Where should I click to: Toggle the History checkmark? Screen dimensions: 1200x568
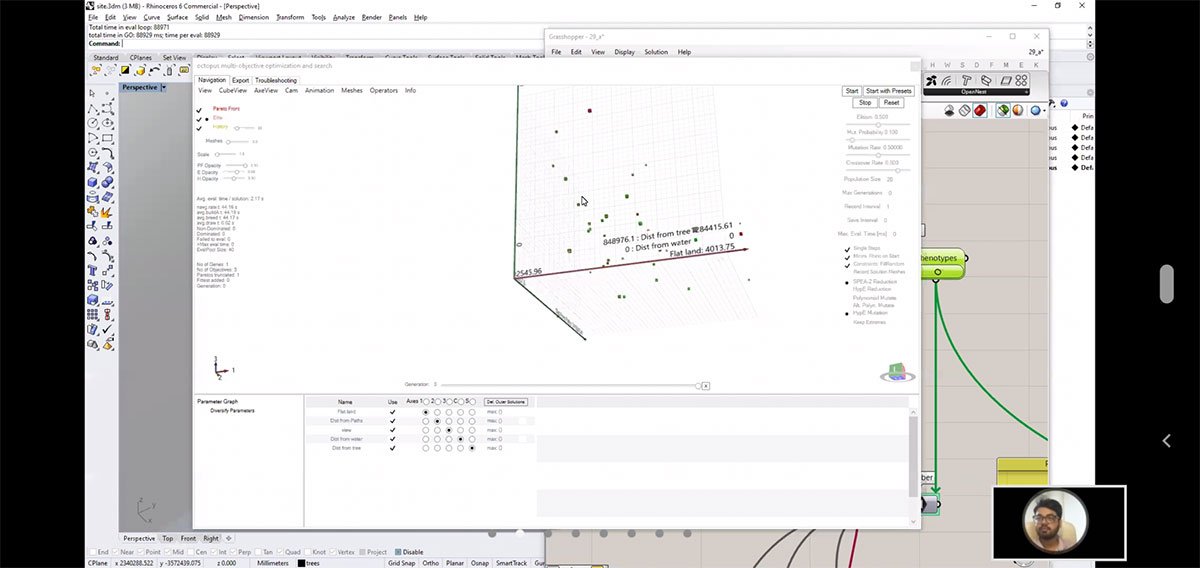tap(199, 127)
